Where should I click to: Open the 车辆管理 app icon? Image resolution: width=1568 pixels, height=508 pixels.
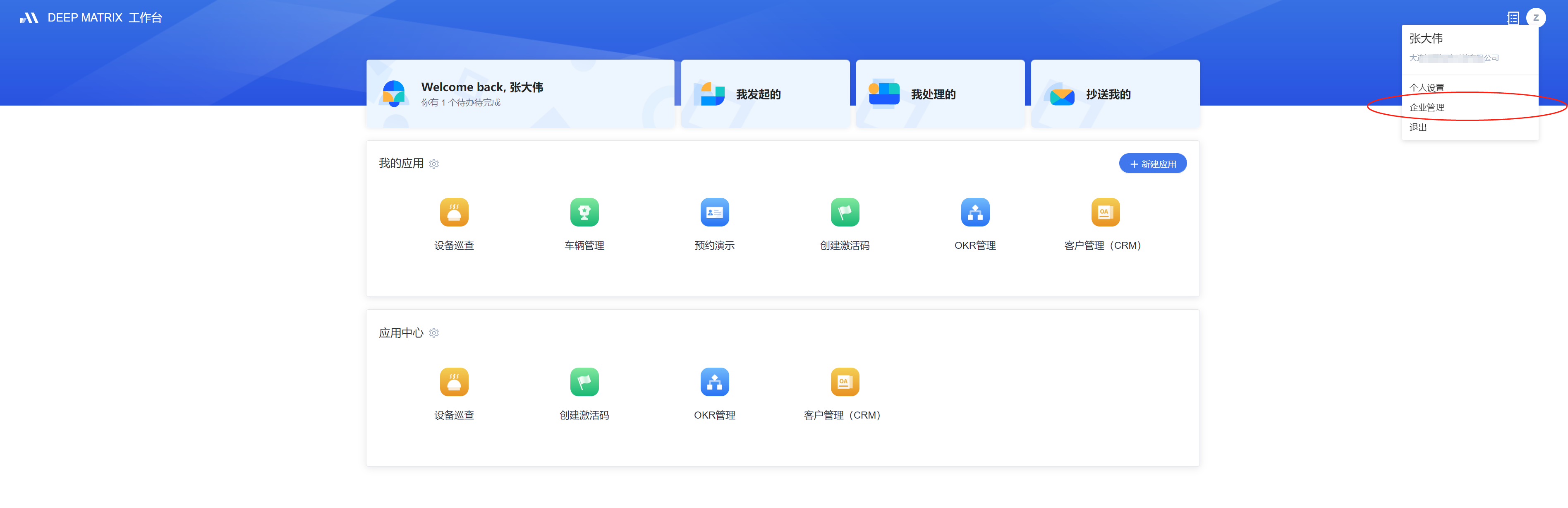pyautogui.click(x=584, y=212)
